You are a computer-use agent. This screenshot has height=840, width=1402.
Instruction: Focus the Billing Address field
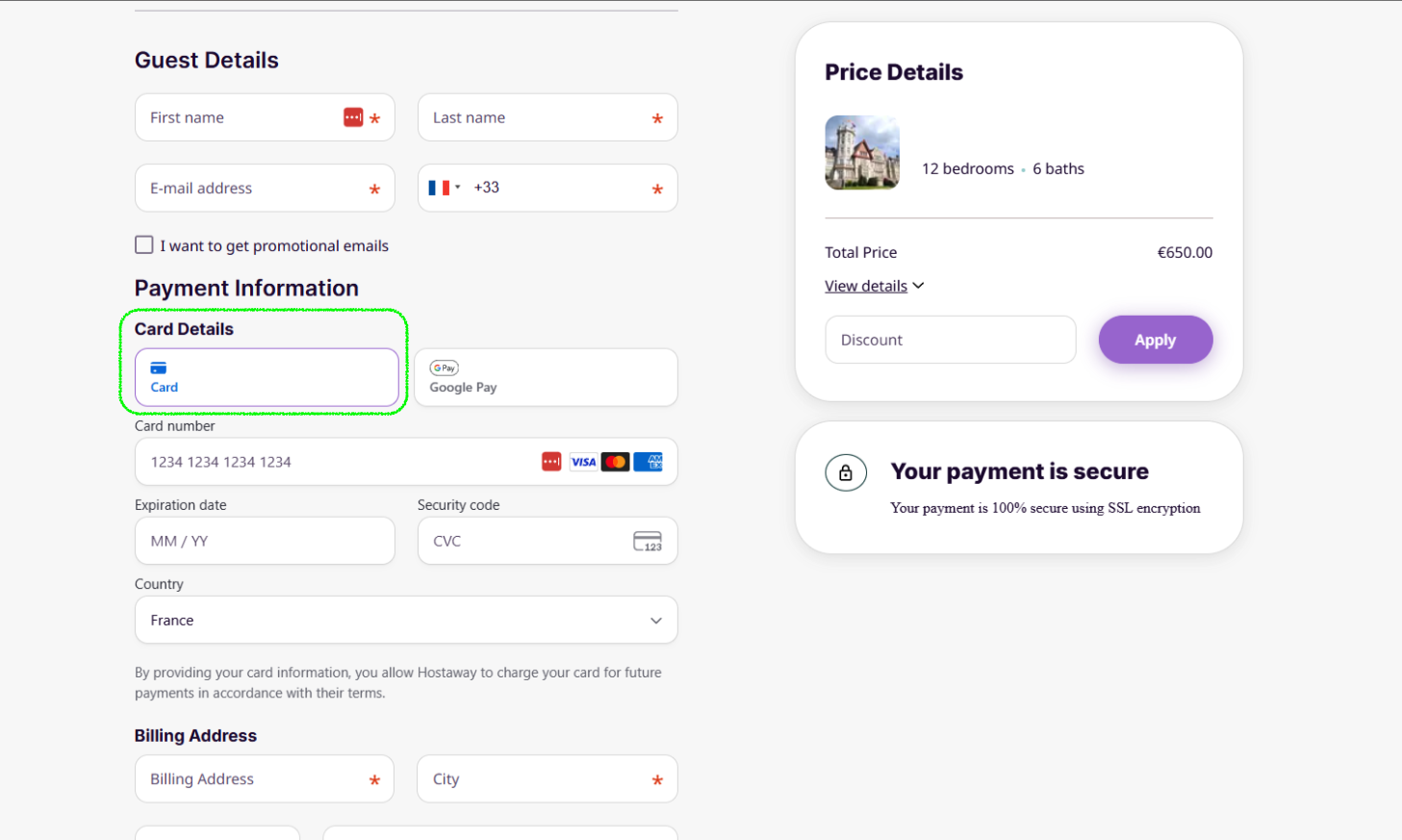pos(265,779)
